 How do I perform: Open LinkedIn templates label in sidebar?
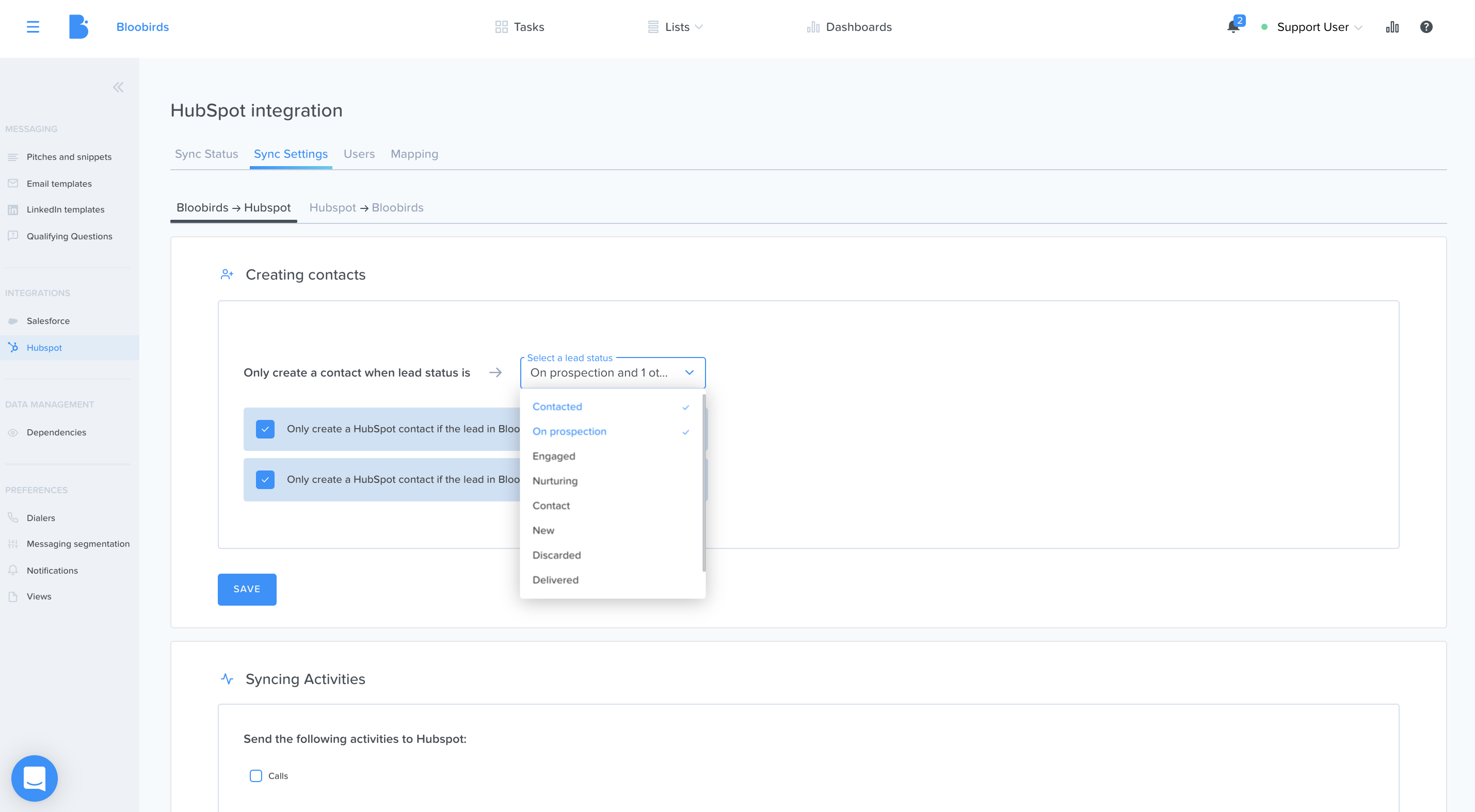[x=65, y=209]
